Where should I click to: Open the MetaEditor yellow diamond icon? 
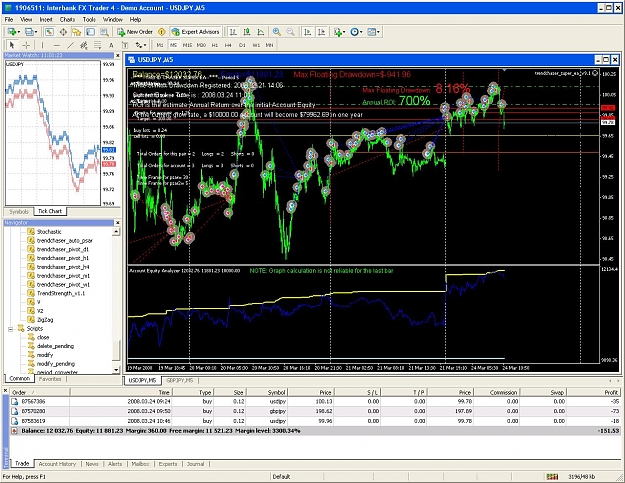[161, 32]
